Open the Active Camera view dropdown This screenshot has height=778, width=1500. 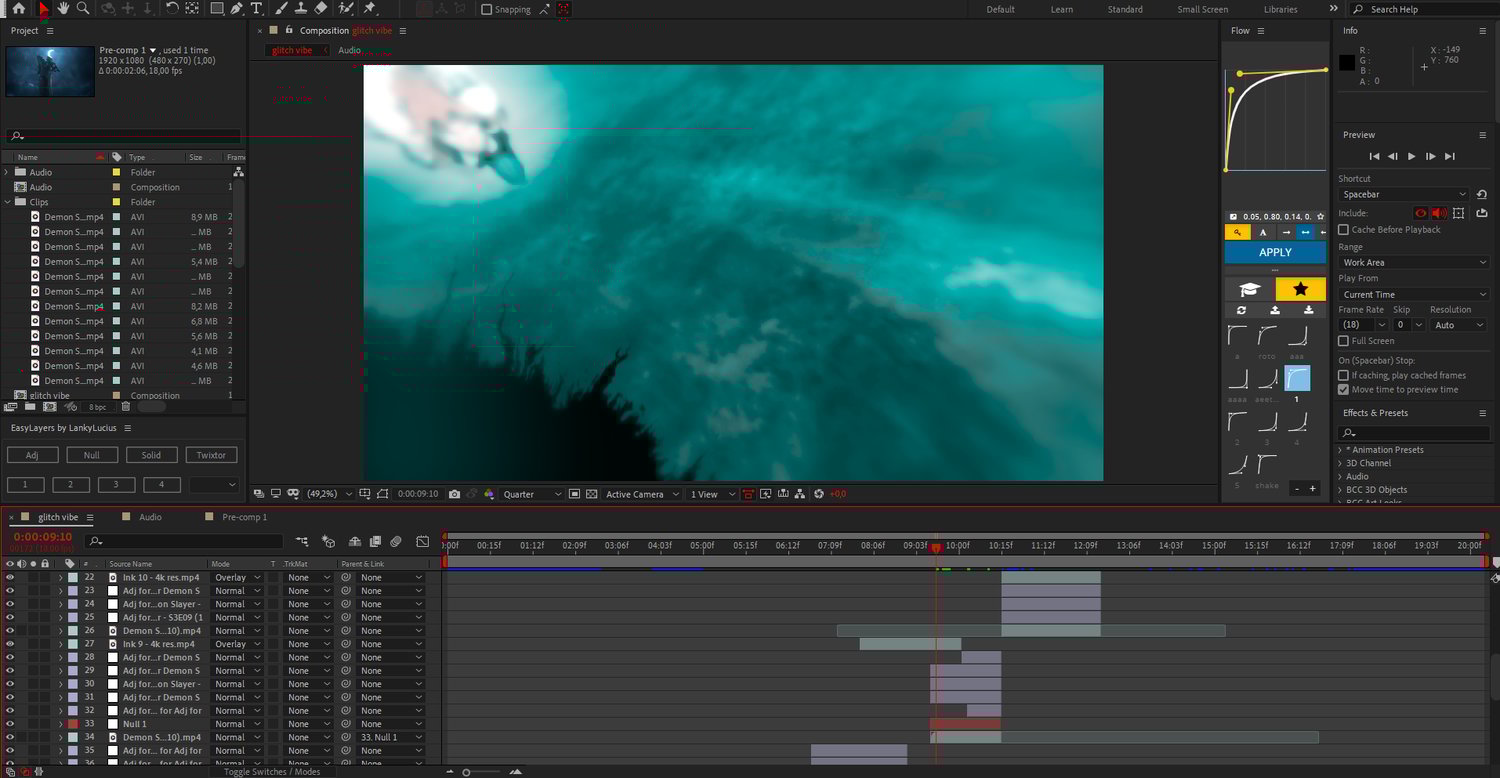point(643,494)
